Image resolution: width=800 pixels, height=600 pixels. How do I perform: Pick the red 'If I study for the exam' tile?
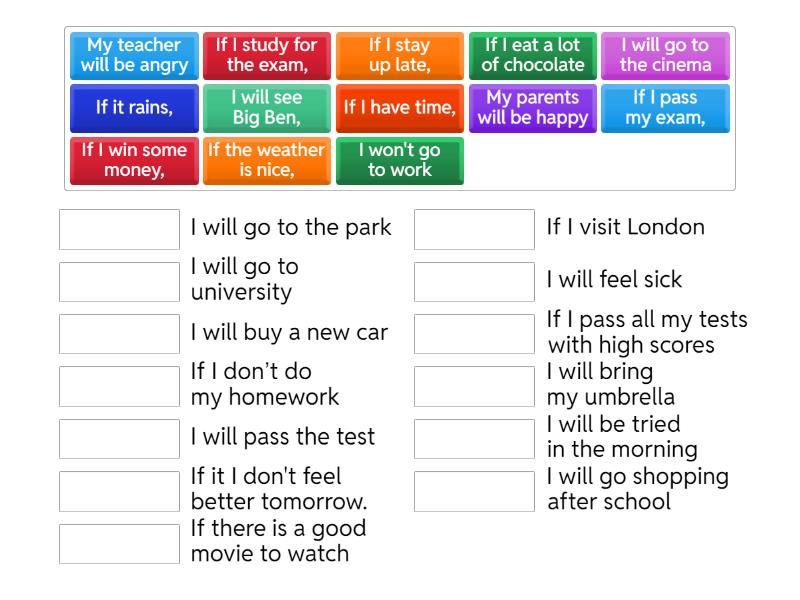(267, 56)
